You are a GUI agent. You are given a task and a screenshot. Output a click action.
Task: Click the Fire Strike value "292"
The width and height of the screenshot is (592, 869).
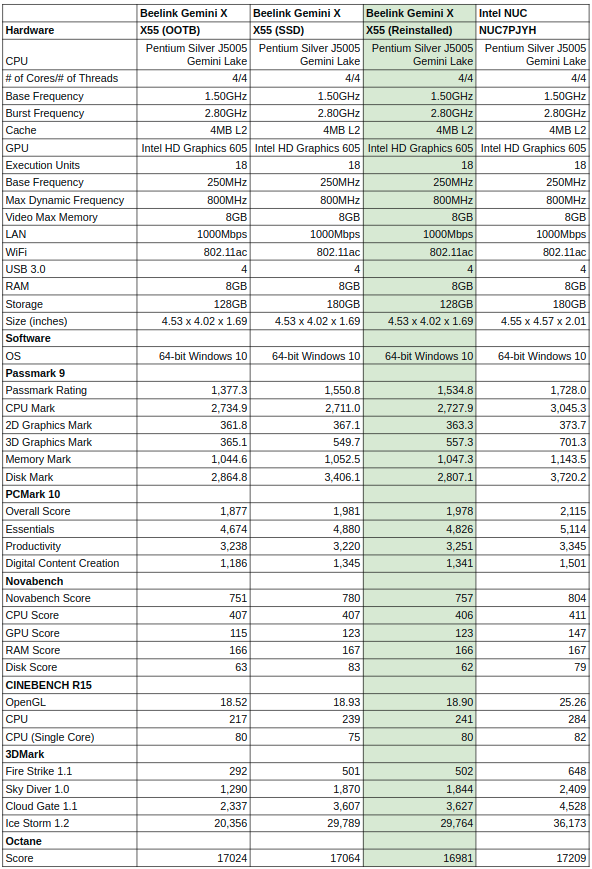coord(238,771)
